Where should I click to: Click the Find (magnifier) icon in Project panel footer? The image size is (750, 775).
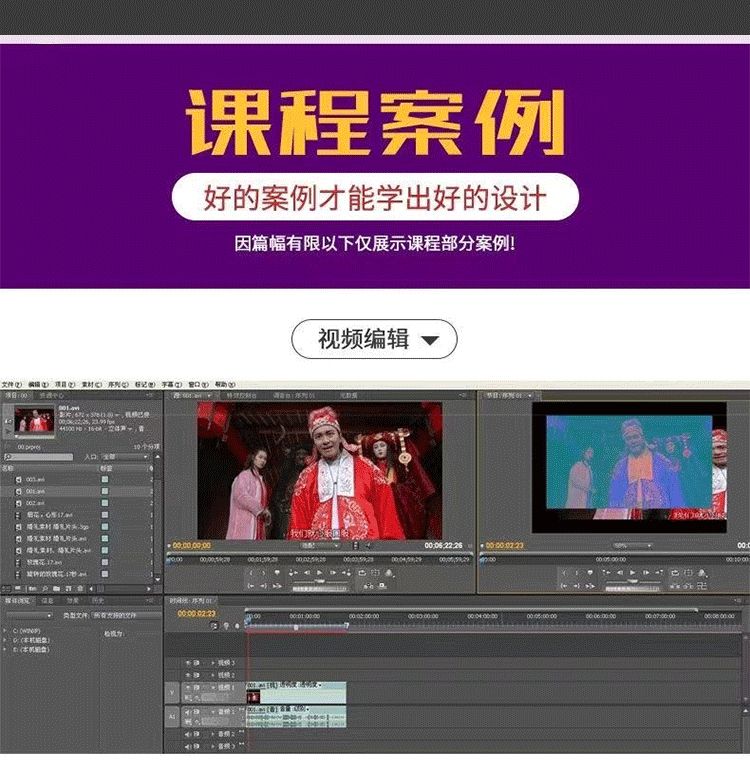tap(44, 589)
